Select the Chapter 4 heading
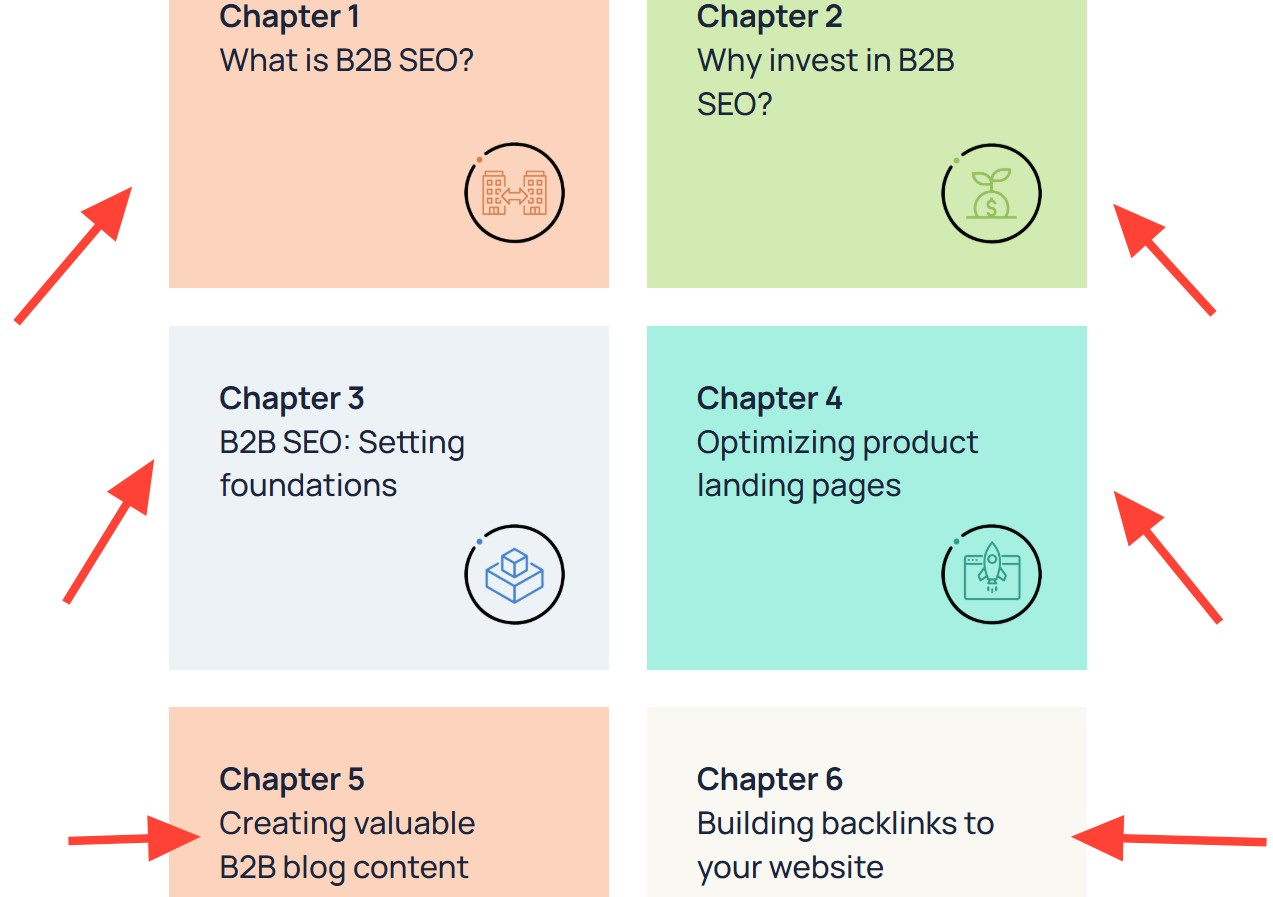Viewport: 1273px width, 897px height. pyautogui.click(x=769, y=398)
